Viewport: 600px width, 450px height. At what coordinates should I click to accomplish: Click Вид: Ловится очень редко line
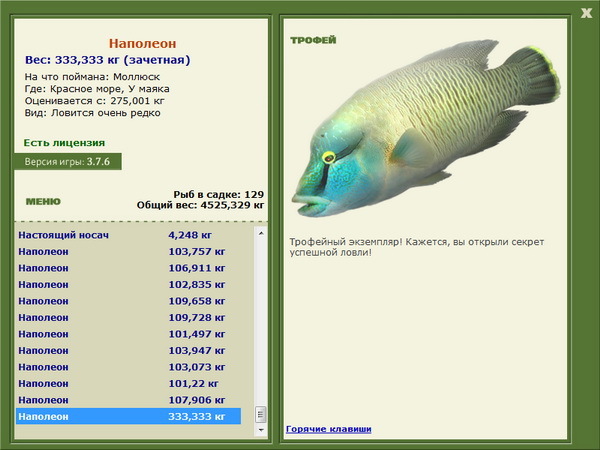pos(93,113)
